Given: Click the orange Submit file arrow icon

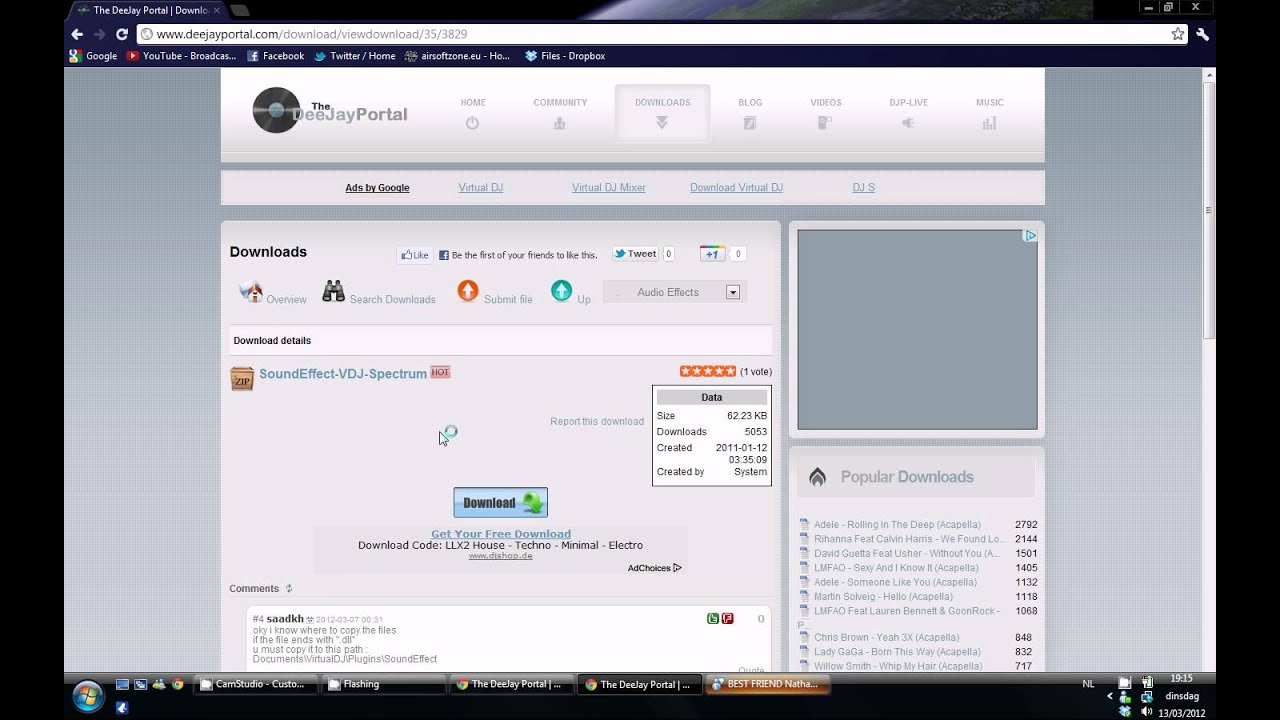Looking at the screenshot, I should click(468, 290).
